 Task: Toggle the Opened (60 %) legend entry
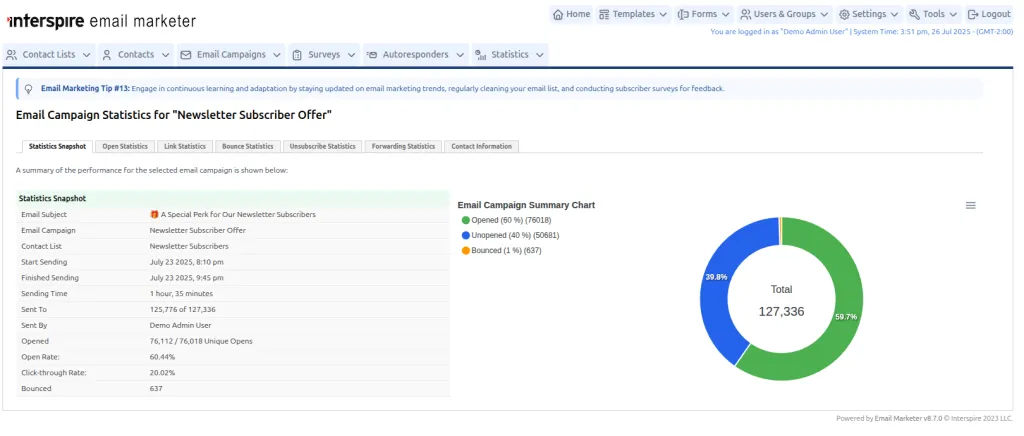505,221
